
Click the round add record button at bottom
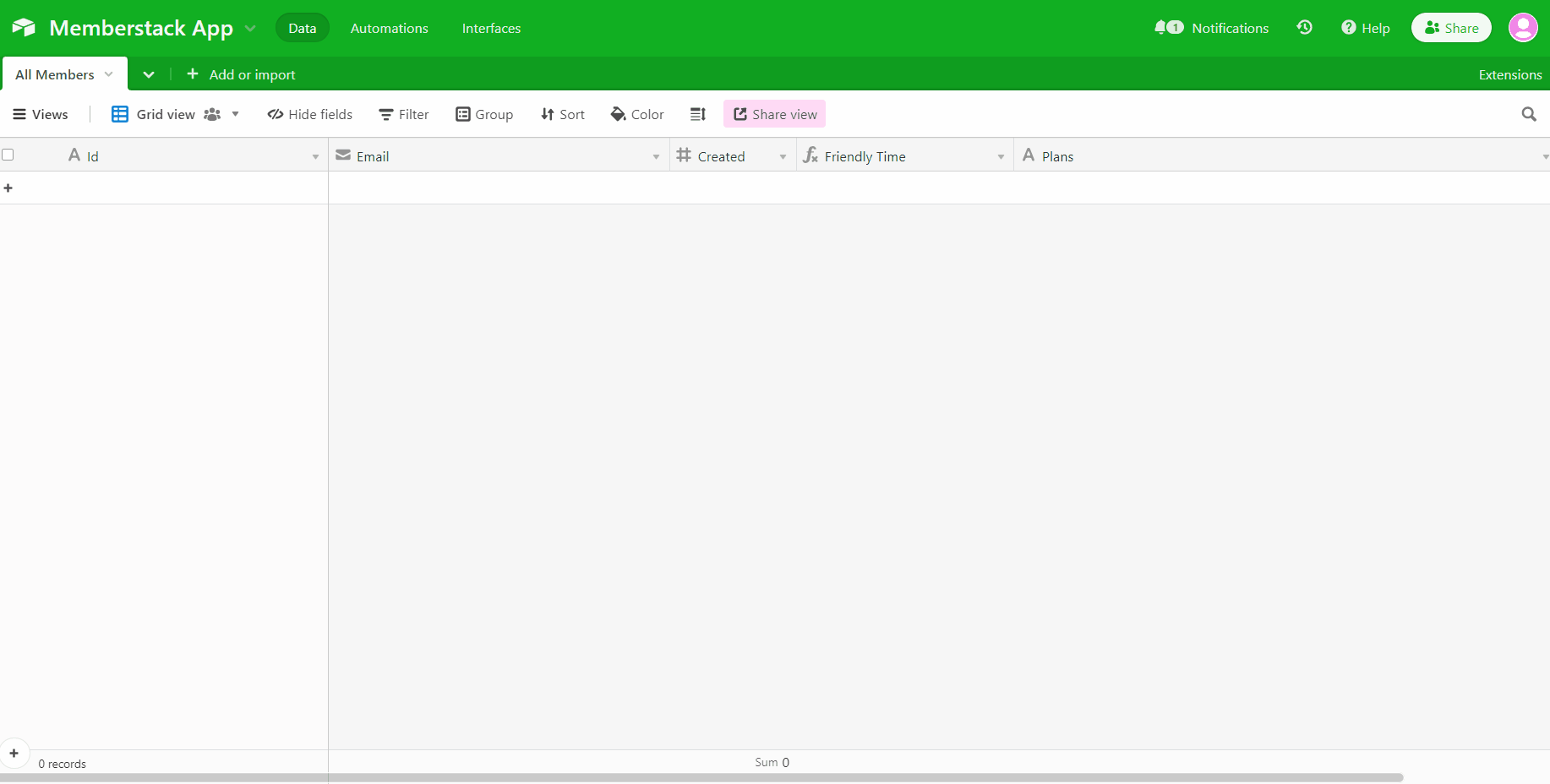[x=14, y=753]
